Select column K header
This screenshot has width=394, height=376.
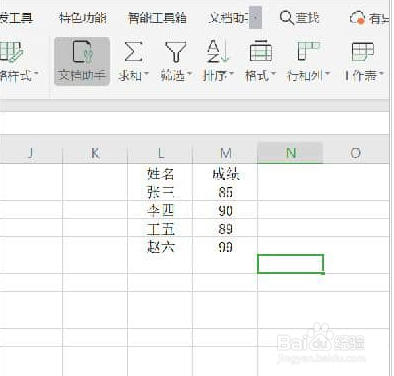(95, 153)
